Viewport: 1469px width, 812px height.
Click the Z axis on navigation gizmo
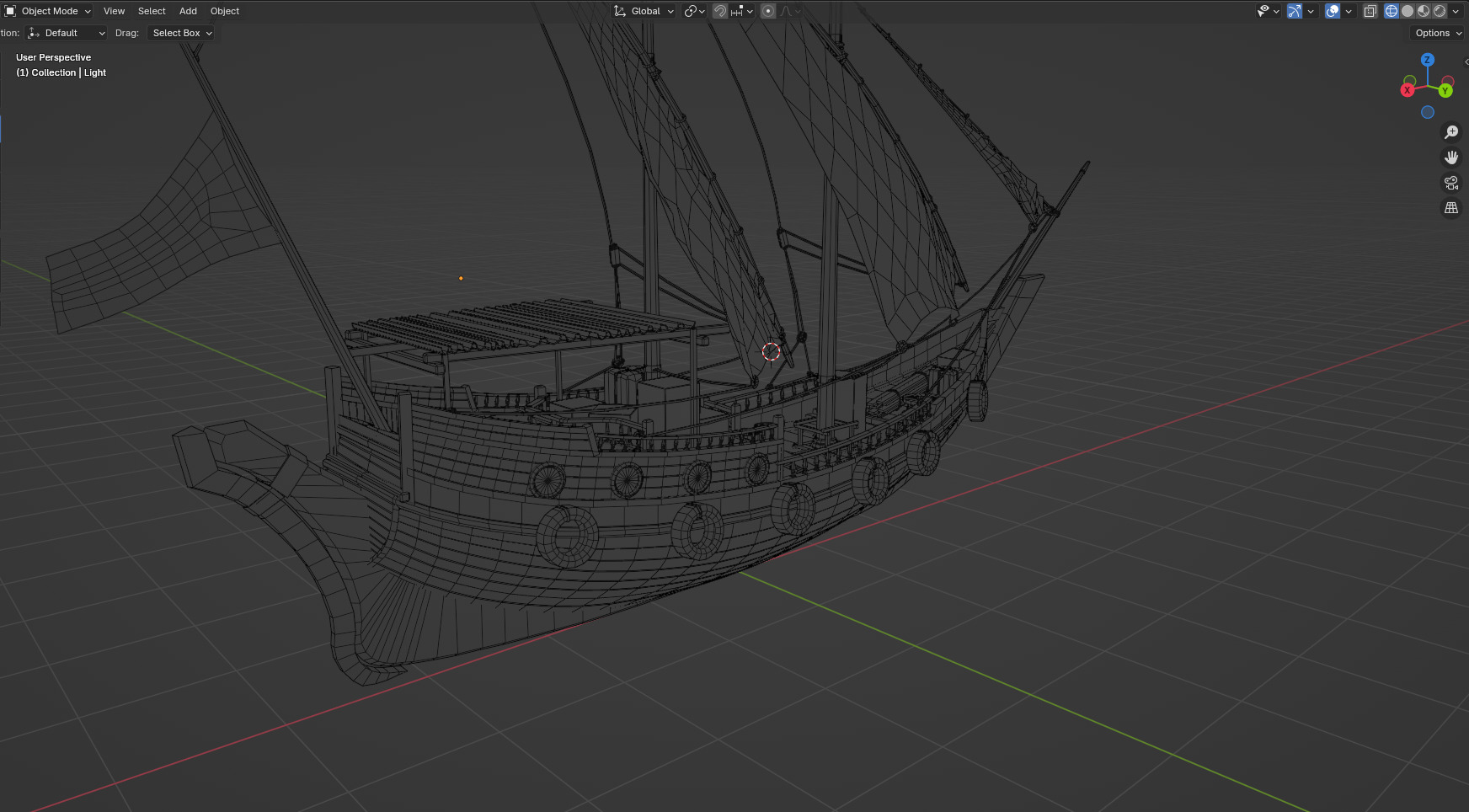(1427, 60)
